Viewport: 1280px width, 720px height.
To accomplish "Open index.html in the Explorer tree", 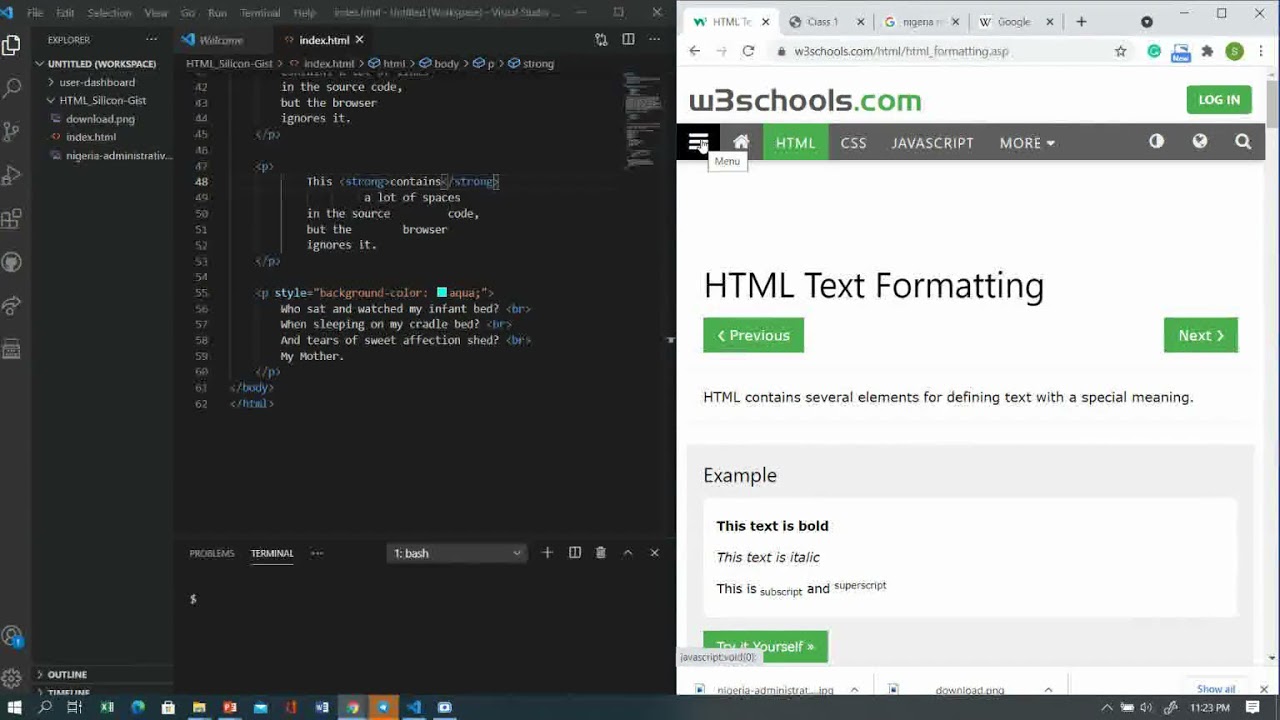I will (91, 137).
